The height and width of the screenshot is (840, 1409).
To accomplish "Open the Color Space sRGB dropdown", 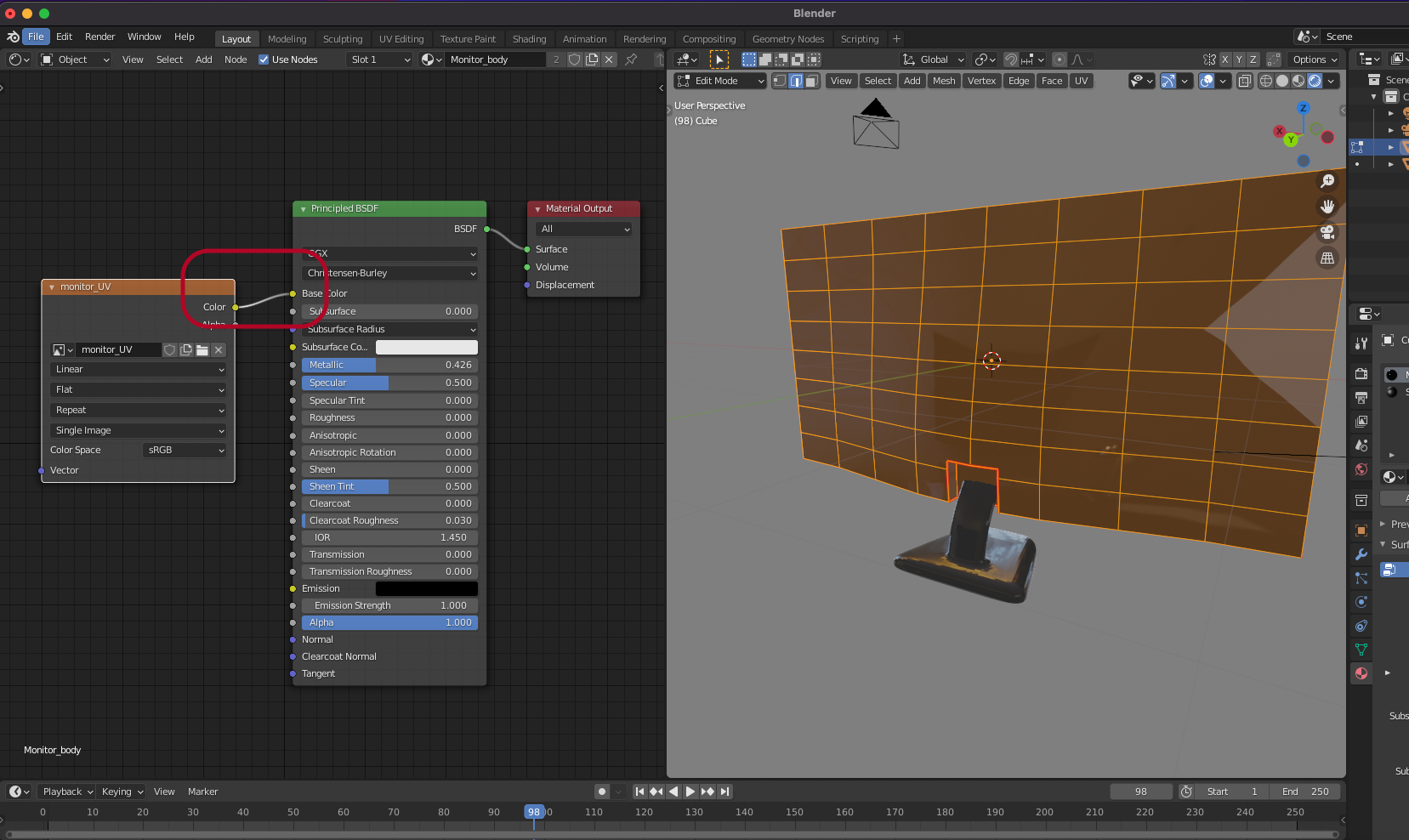I will (185, 450).
